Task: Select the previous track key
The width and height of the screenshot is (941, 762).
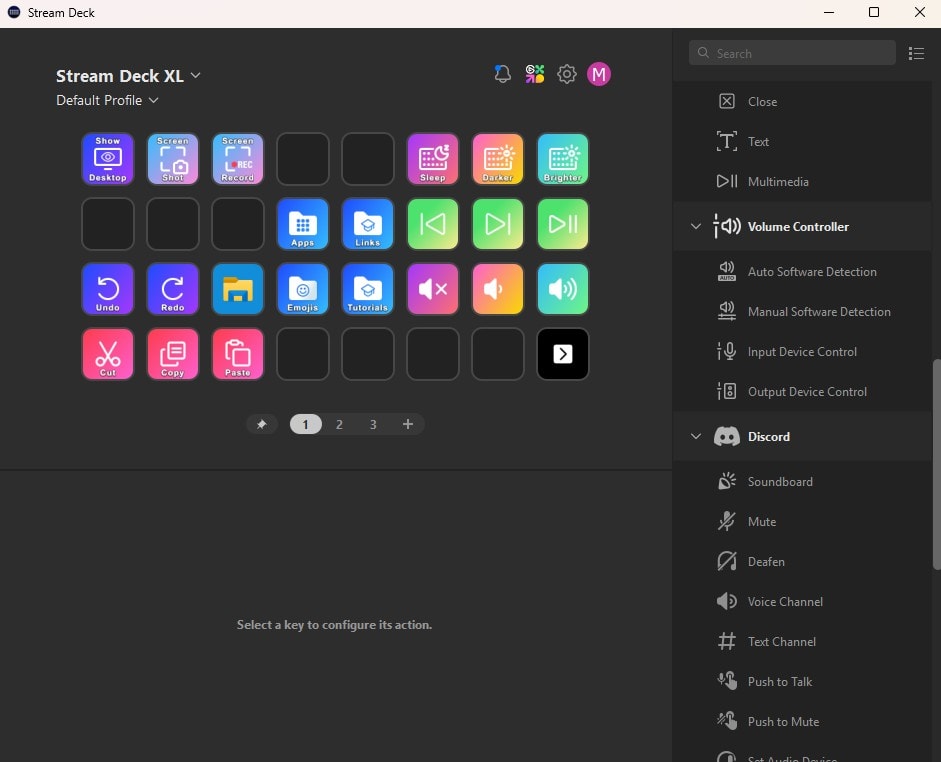Action: pyautogui.click(x=433, y=224)
